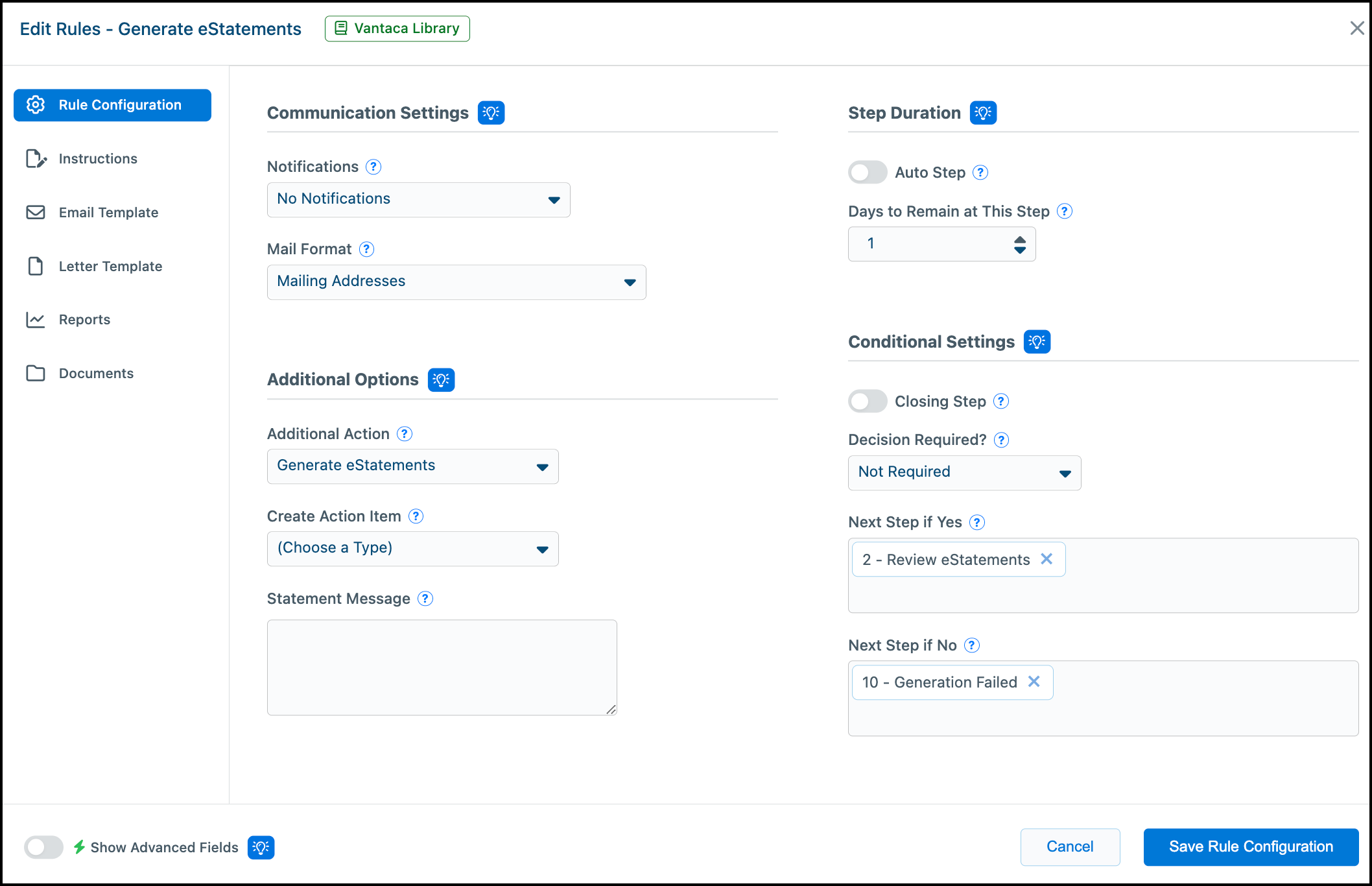This screenshot has height=886, width=1372.
Task: Toggle the Auto Step switch
Action: pyautogui.click(x=868, y=173)
